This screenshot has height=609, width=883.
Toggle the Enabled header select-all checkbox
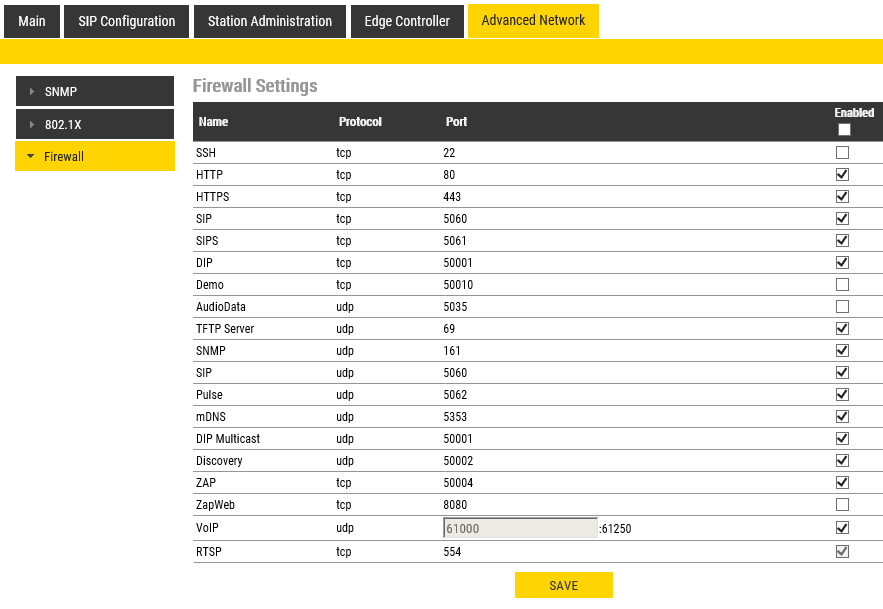coord(844,130)
